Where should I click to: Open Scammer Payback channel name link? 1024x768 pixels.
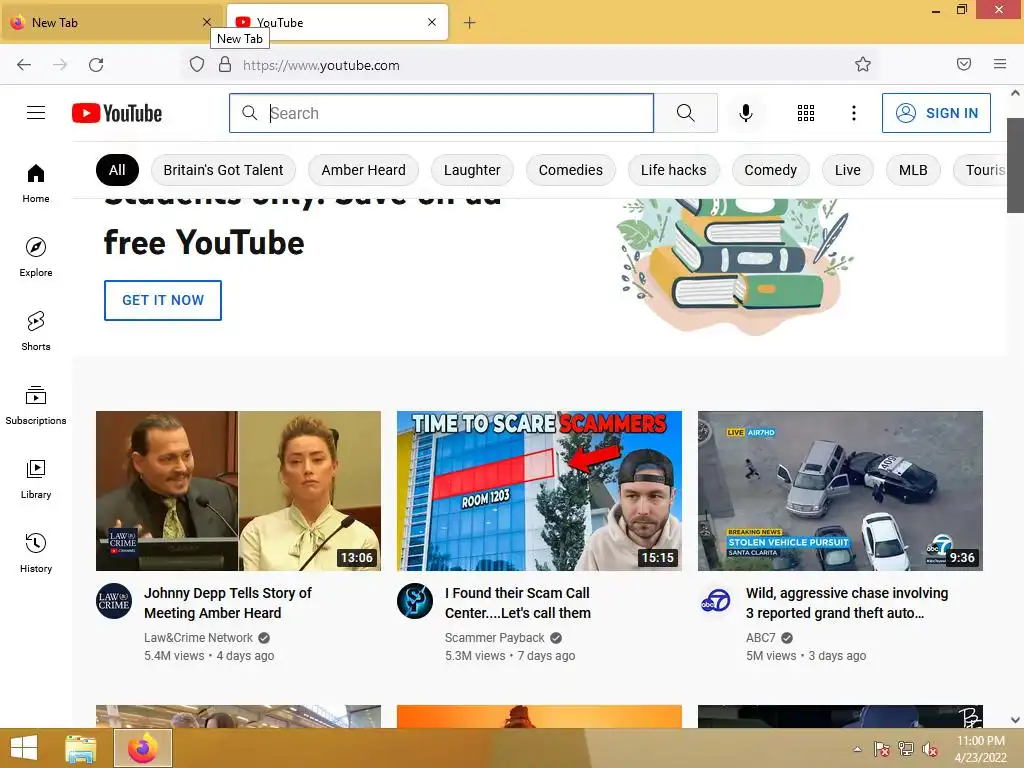[x=494, y=637]
